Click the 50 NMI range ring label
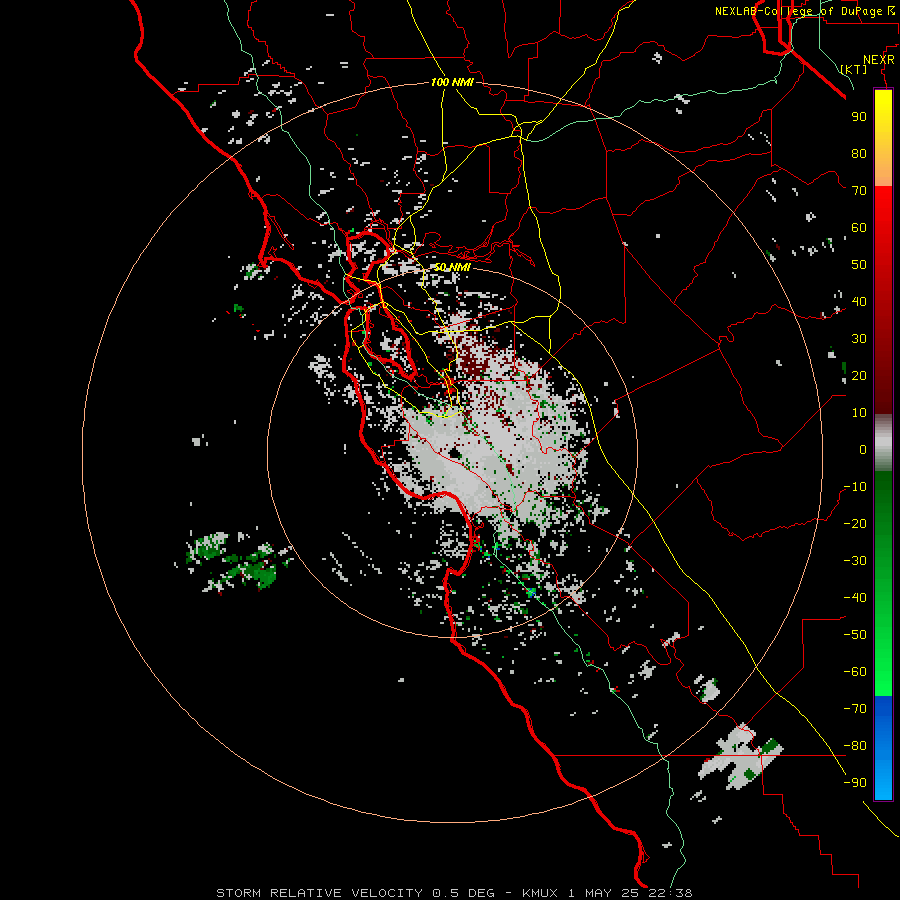900x900 pixels. point(452,267)
